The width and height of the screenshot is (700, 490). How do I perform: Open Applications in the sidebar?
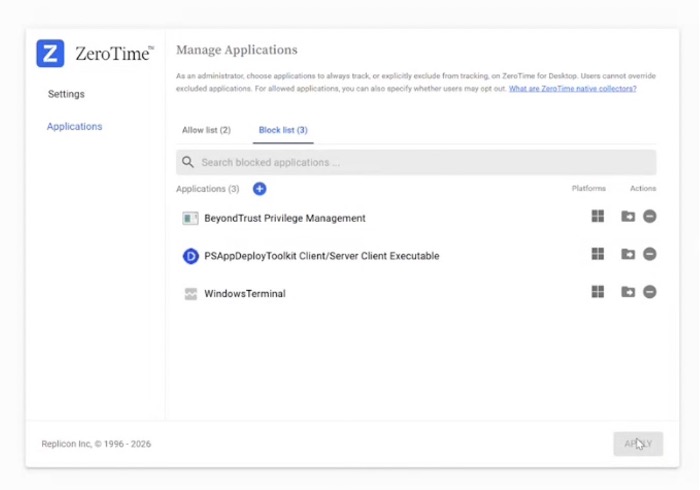point(75,127)
